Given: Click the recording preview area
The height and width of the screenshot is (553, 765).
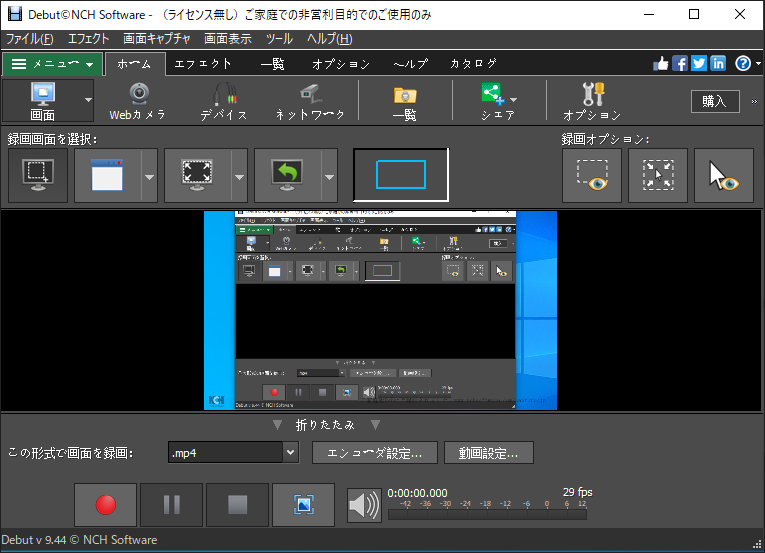Looking at the screenshot, I should 381,310.
